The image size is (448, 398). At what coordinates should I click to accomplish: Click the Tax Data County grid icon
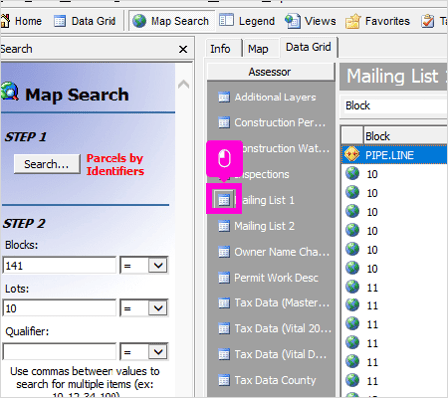point(224,380)
